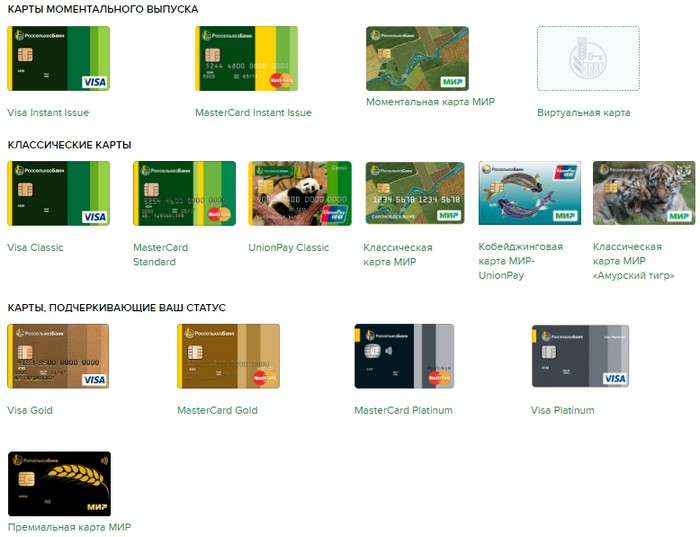Click the Visa Instant Issue link
The height and width of the screenshot is (537, 700).
tap(48, 112)
